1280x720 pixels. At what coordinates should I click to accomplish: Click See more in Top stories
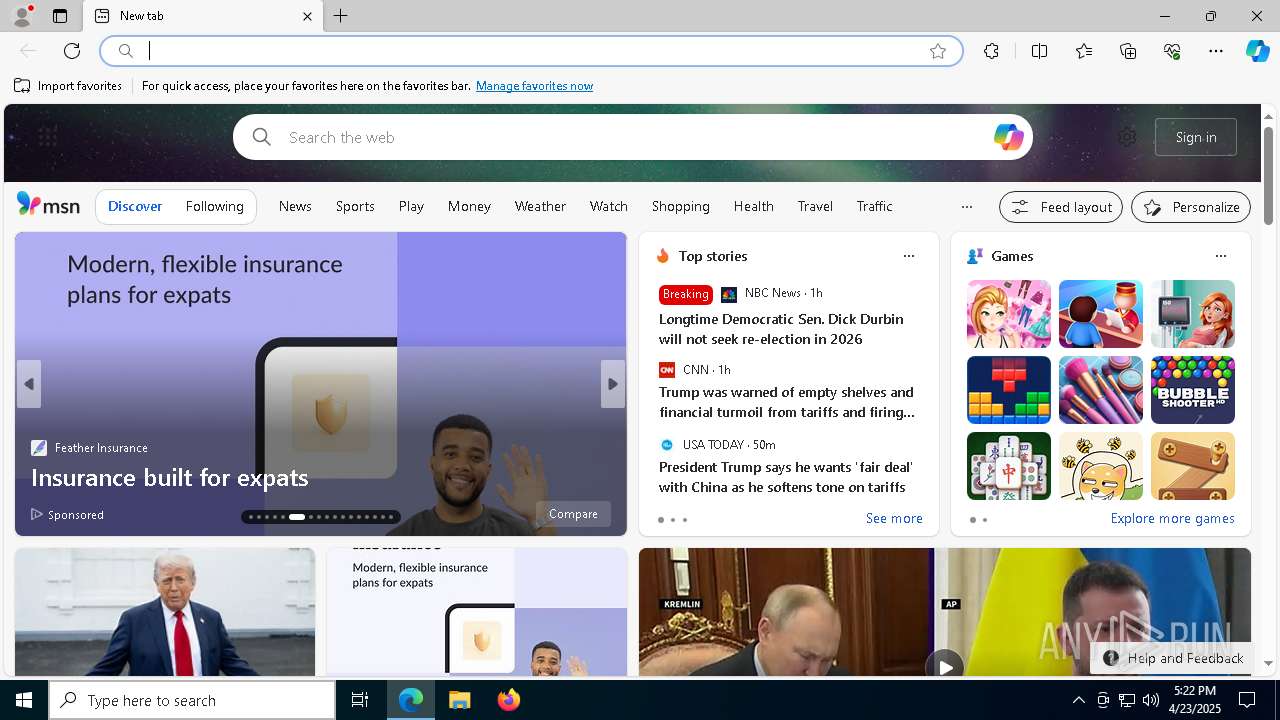click(x=894, y=518)
